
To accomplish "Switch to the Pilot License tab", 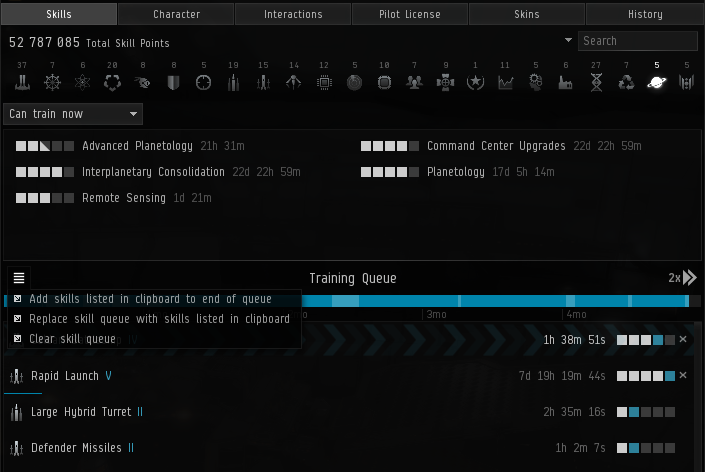I will (410, 14).
